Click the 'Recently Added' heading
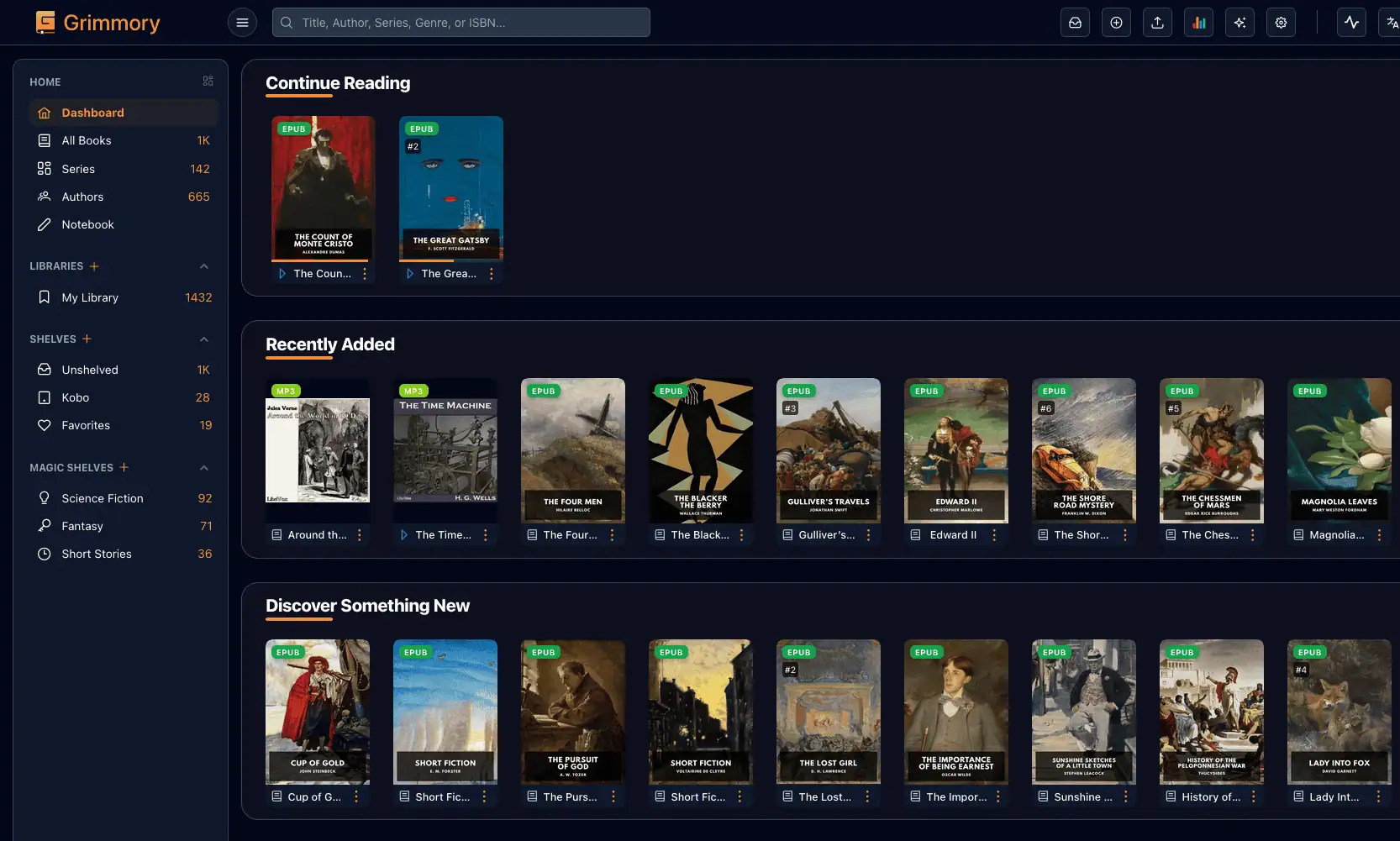Screen dimensions: 1400x841 point(330,344)
